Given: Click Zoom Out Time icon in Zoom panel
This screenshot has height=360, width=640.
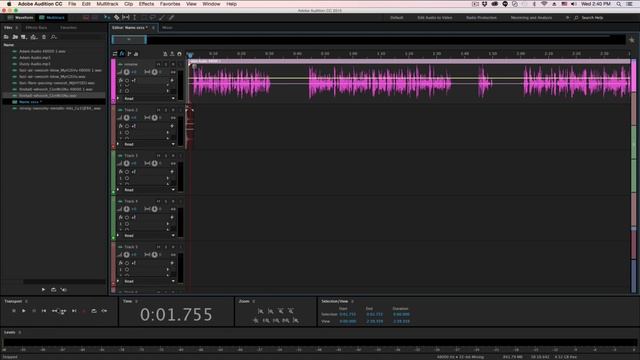Looking at the screenshot, I should [291, 311].
